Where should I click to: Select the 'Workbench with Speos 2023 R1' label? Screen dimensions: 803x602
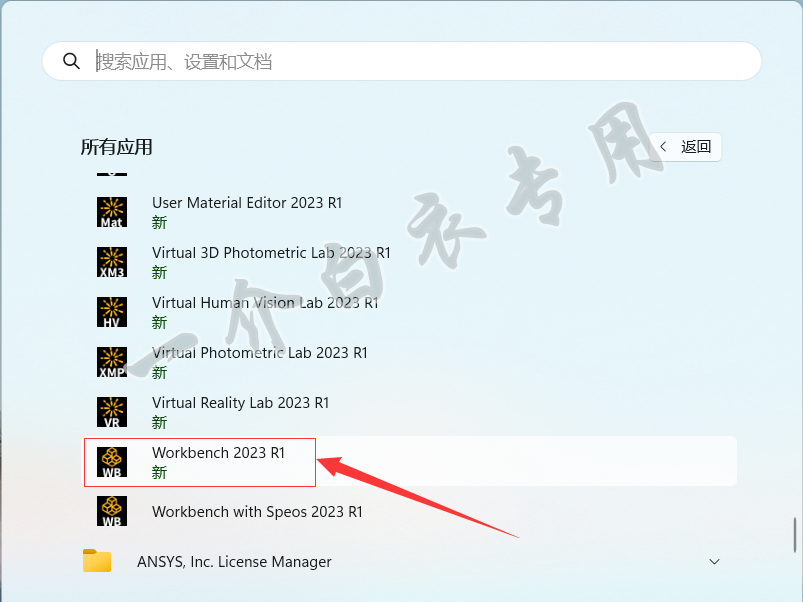257,512
